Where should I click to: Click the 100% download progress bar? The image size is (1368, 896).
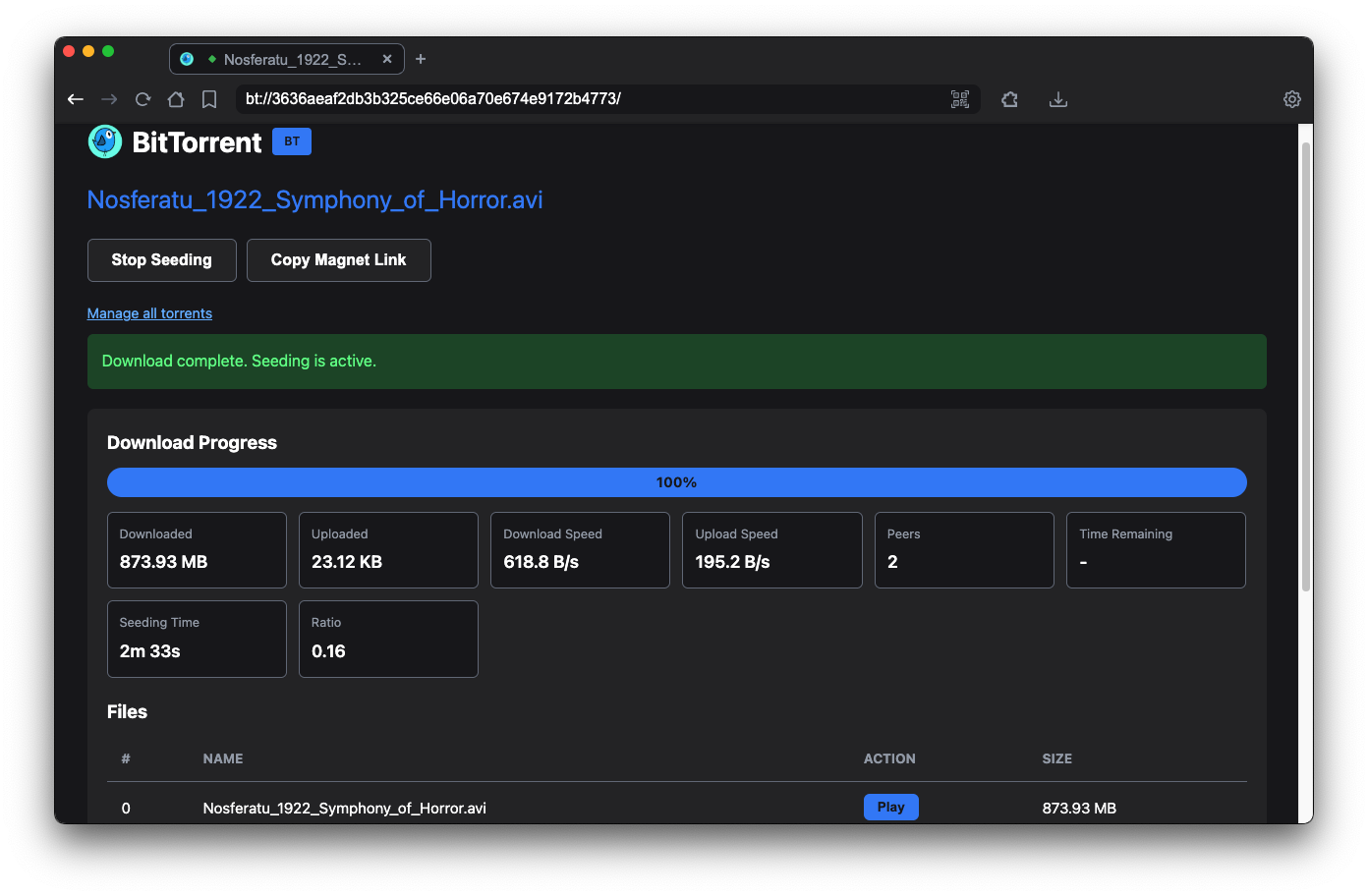click(677, 482)
